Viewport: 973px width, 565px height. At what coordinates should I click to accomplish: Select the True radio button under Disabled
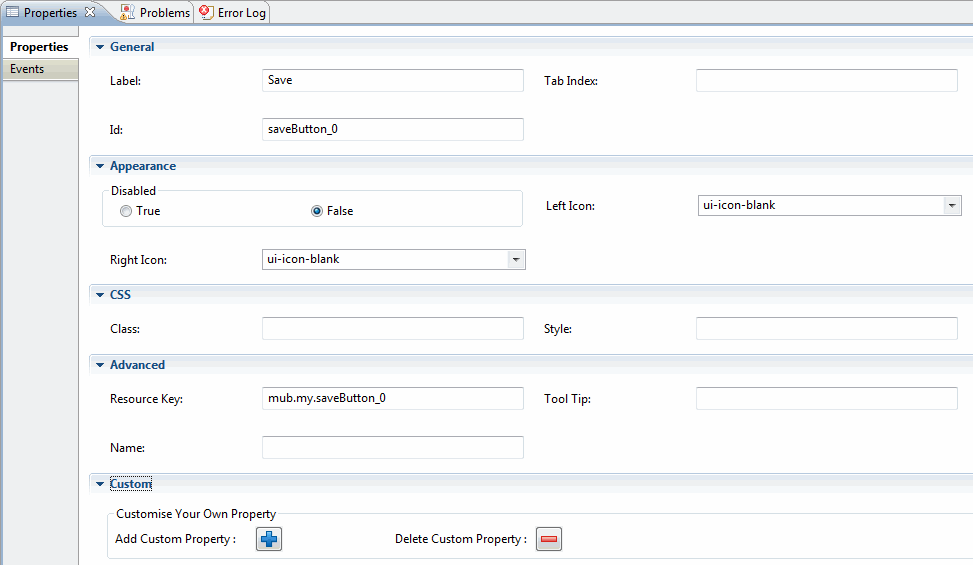(126, 211)
